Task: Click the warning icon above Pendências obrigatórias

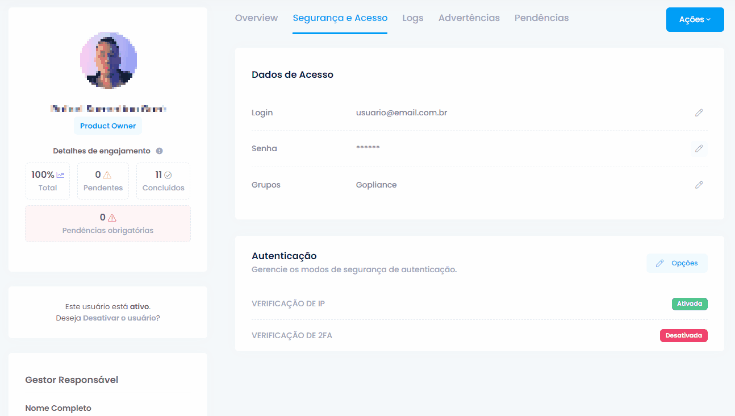Action: tap(112, 218)
